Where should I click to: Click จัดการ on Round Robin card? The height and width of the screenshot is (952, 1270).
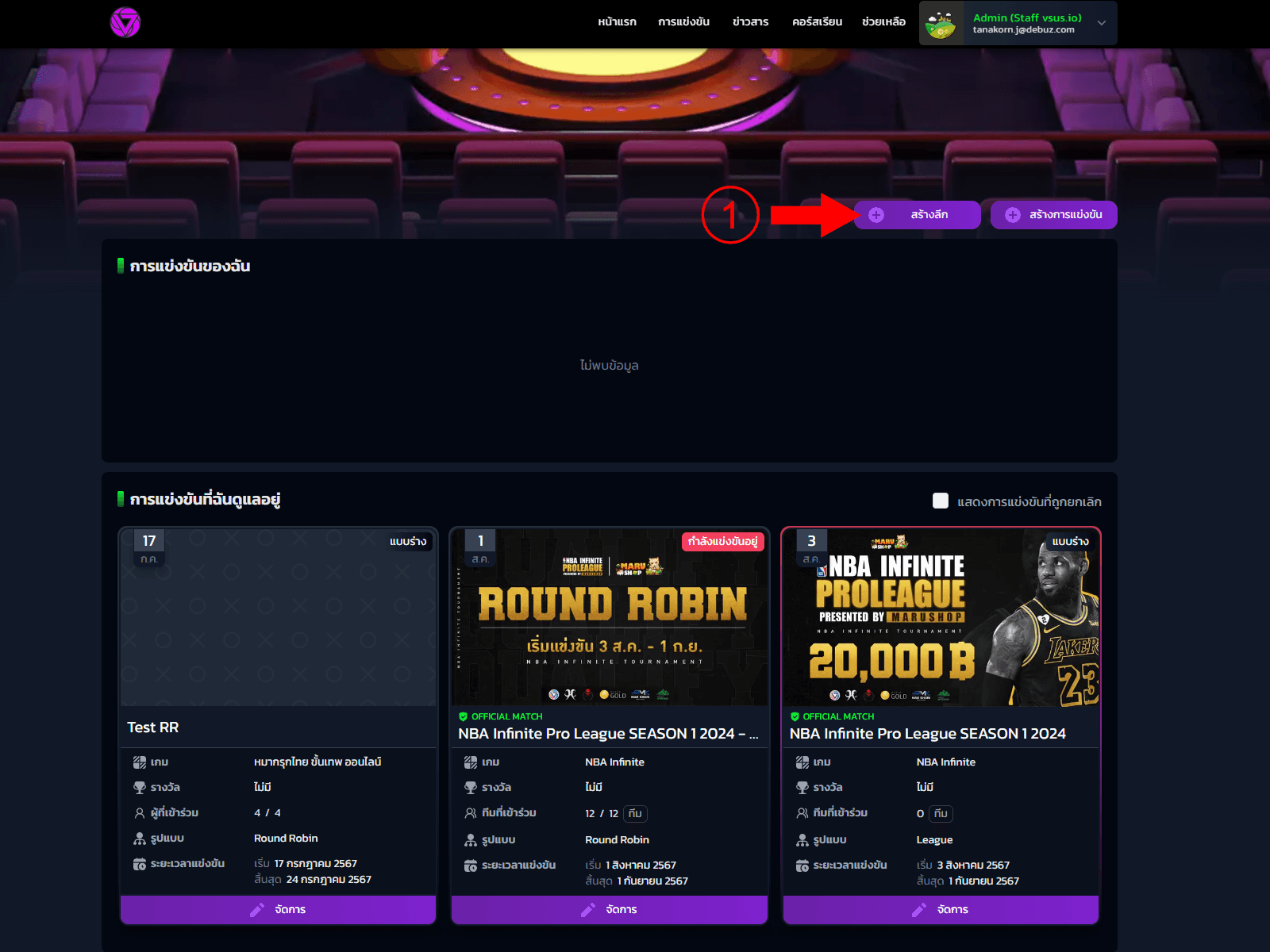pos(610,910)
